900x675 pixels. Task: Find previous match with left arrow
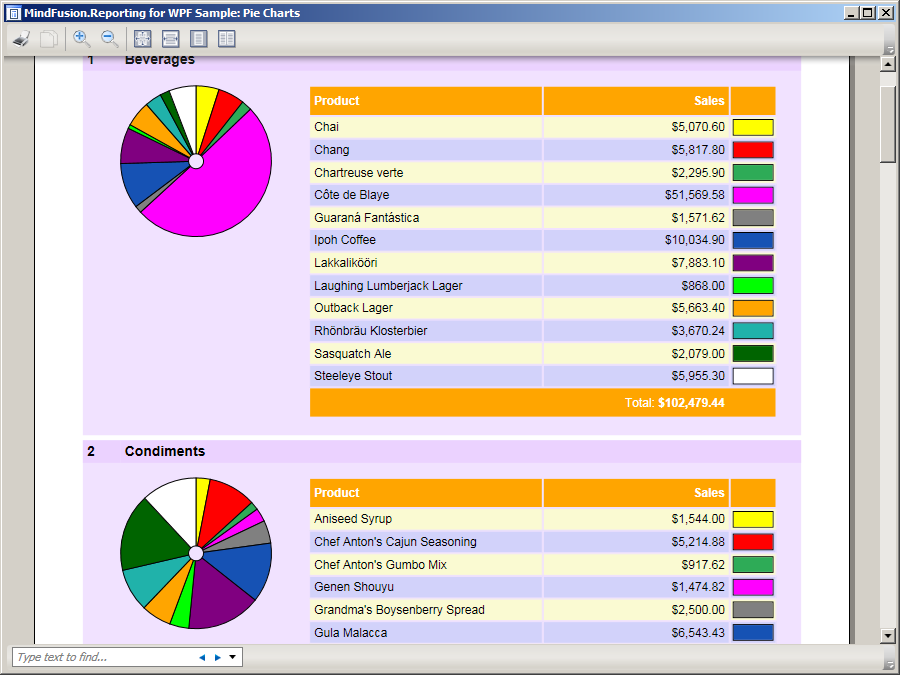tap(202, 657)
